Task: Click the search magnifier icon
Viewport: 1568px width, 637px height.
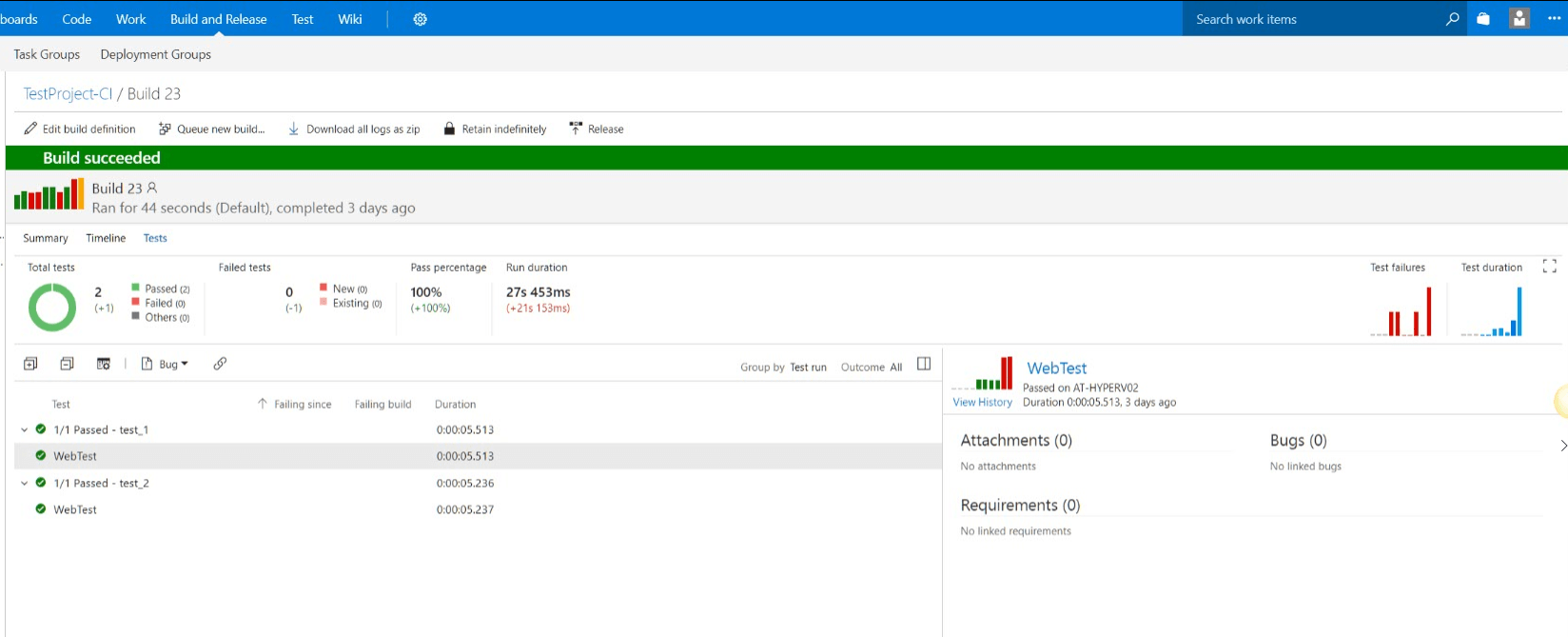Action: (1452, 19)
